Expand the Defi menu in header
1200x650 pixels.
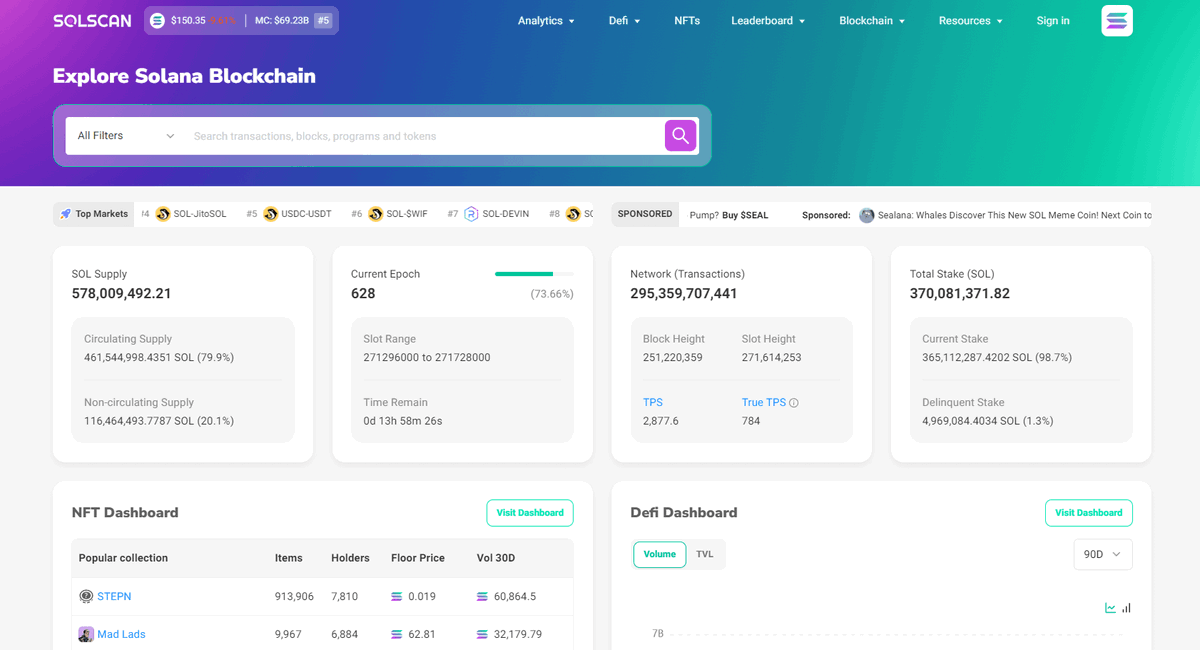pos(624,21)
